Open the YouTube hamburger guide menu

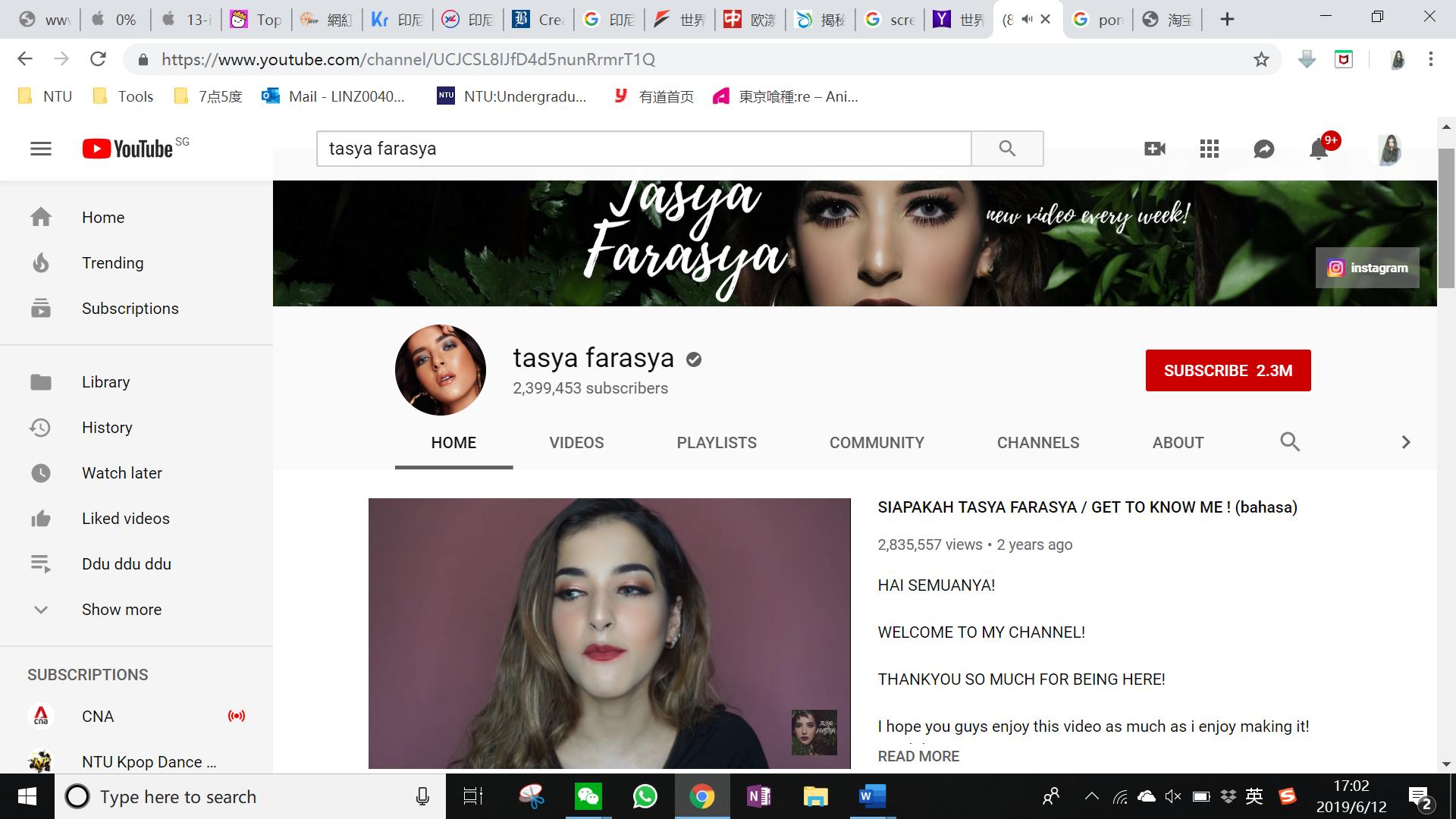[x=41, y=149]
